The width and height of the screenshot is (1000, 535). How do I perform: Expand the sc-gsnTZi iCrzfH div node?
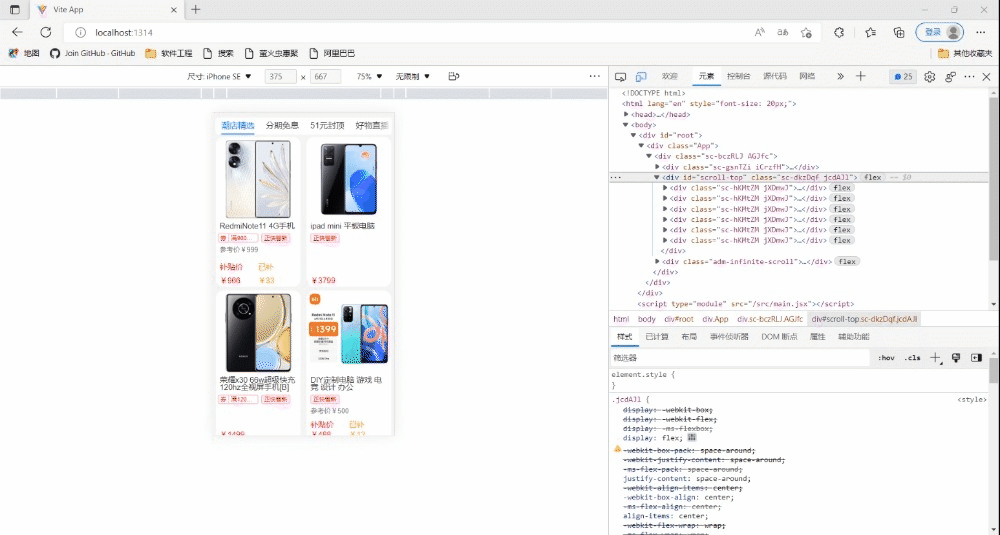point(657,166)
